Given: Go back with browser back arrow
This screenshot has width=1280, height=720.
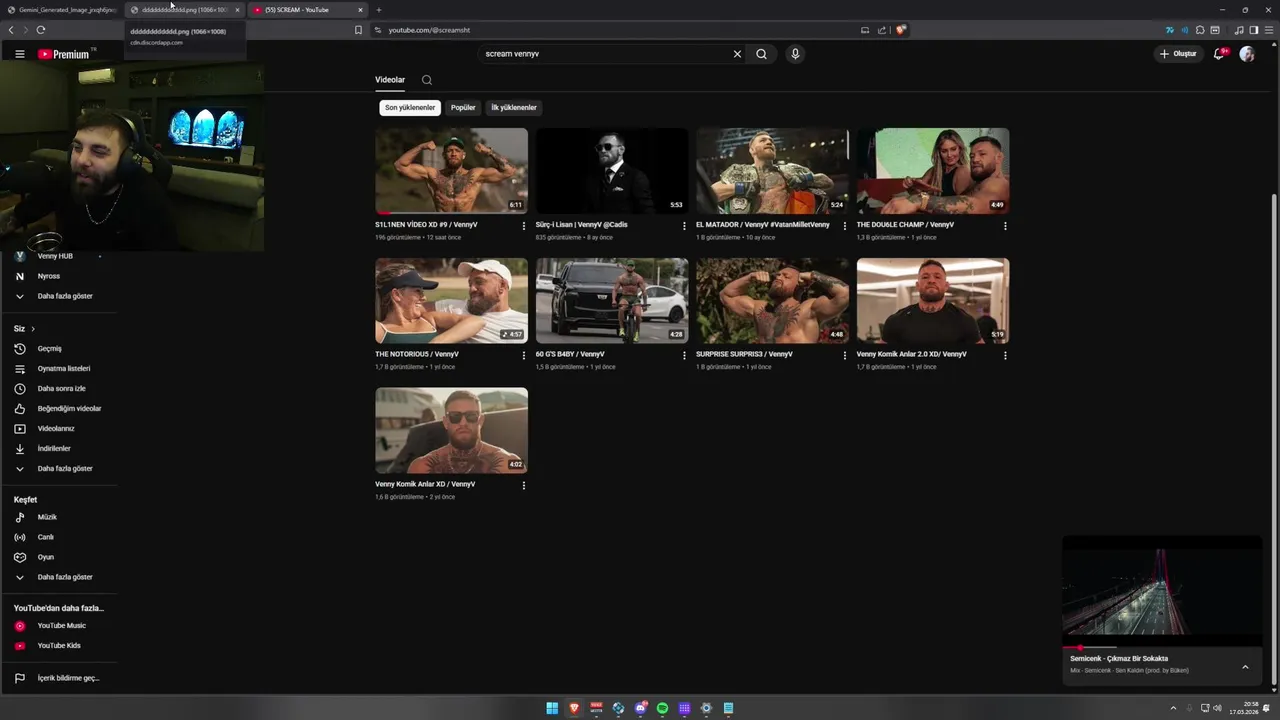Looking at the screenshot, I should coord(11,30).
